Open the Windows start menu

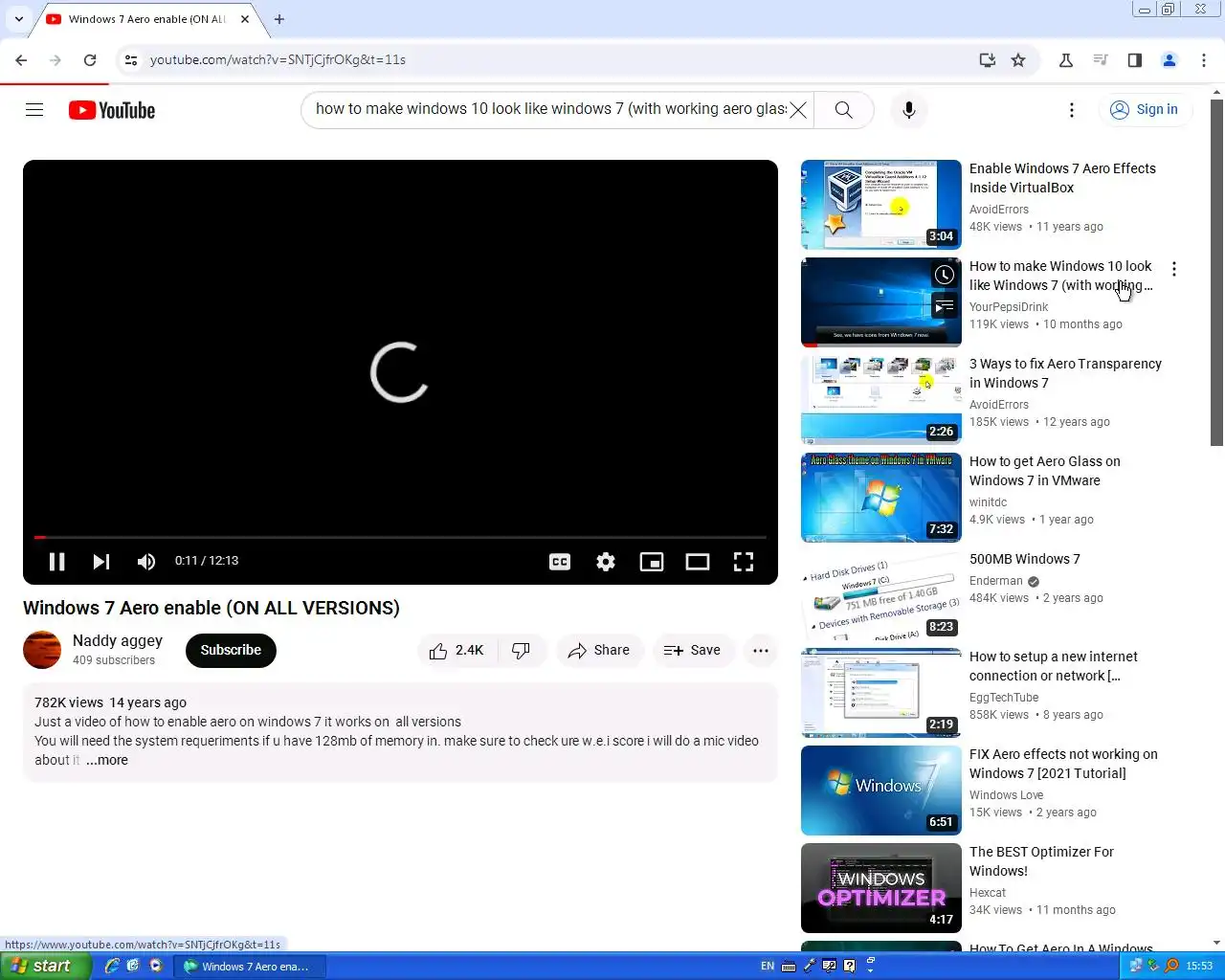[x=46, y=966]
